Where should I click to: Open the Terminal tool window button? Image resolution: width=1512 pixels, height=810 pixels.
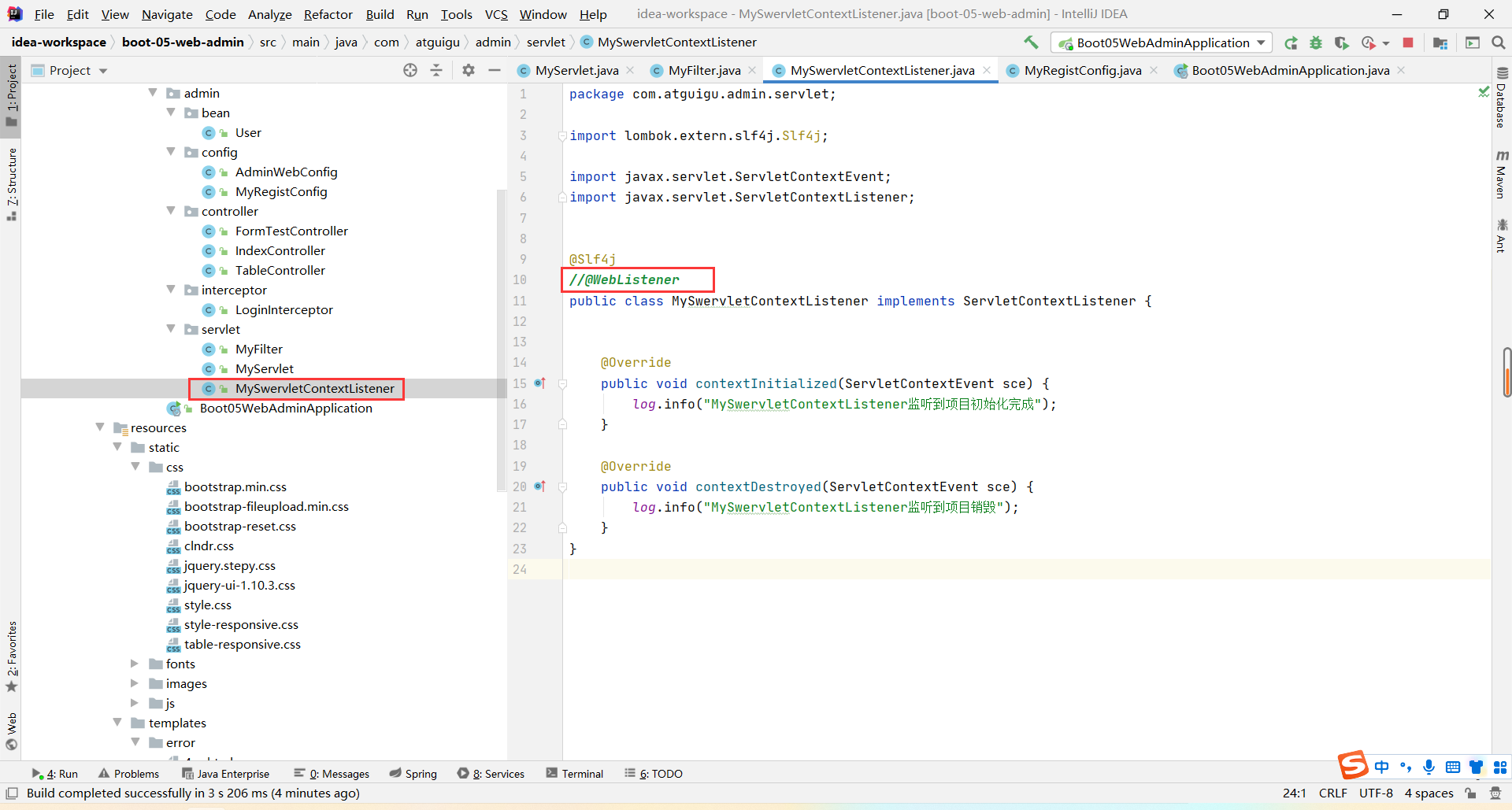click(x=575, y=774)
